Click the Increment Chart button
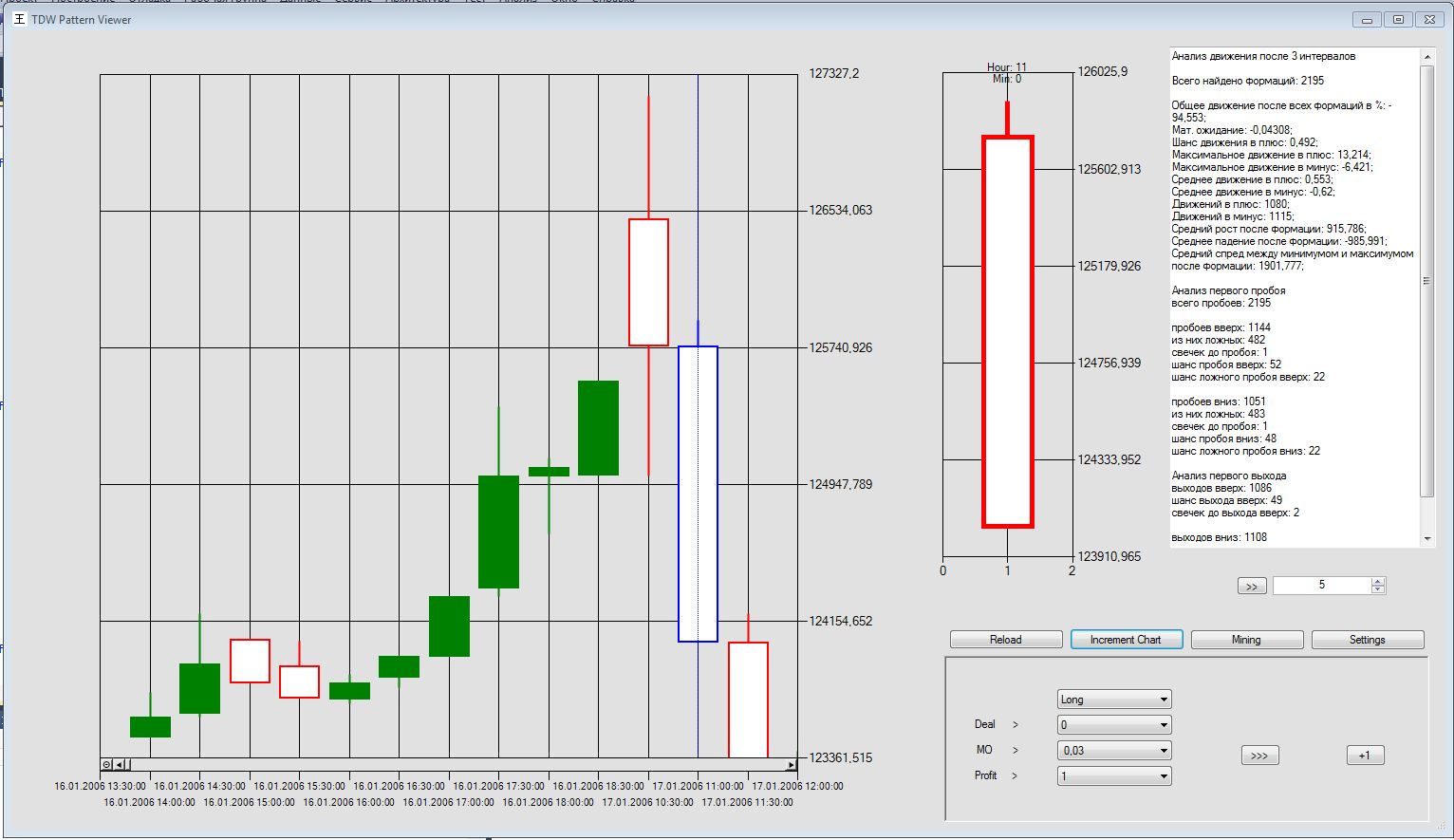 (x=1127, y=640)
